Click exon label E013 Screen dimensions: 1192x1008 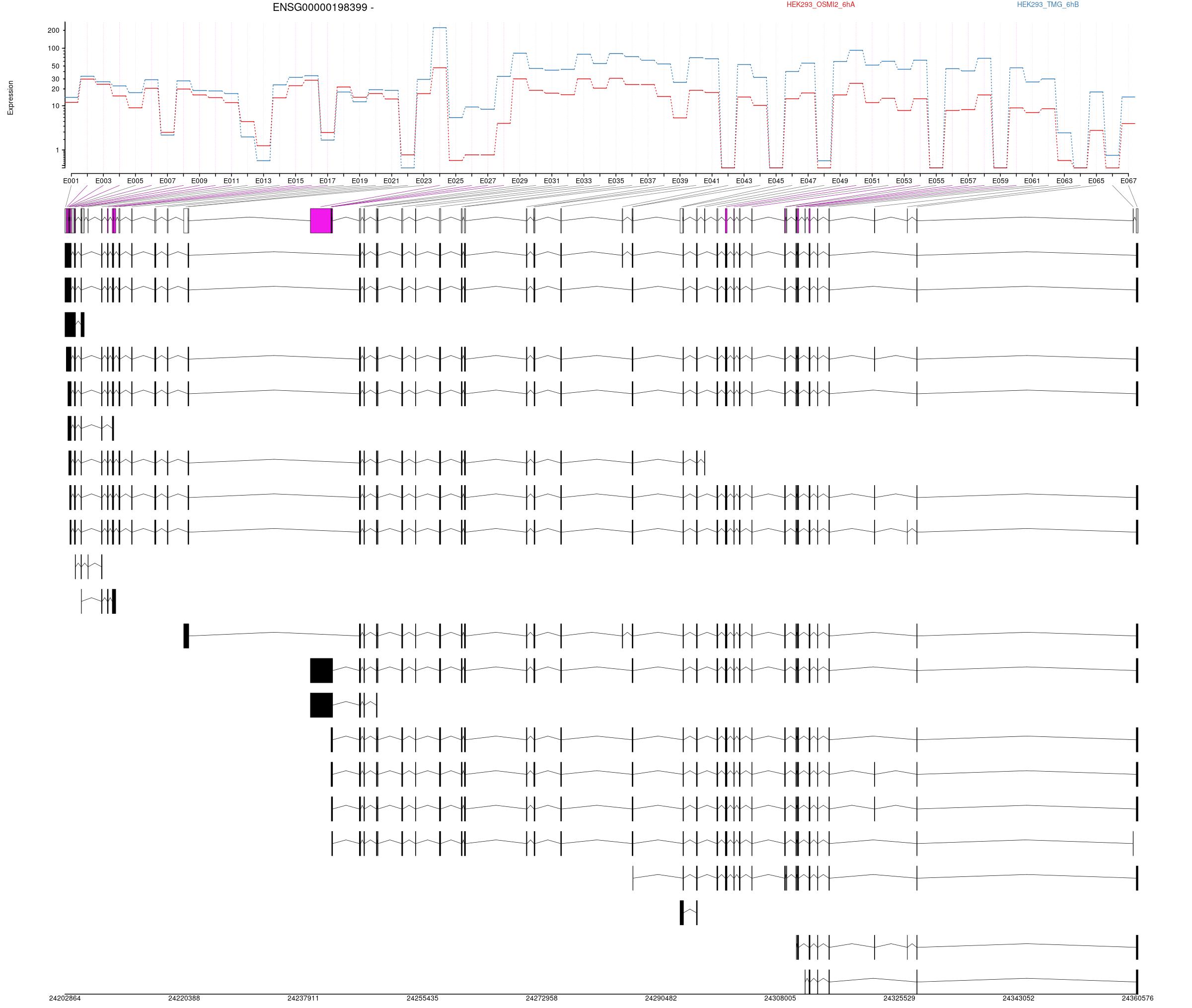263,181
